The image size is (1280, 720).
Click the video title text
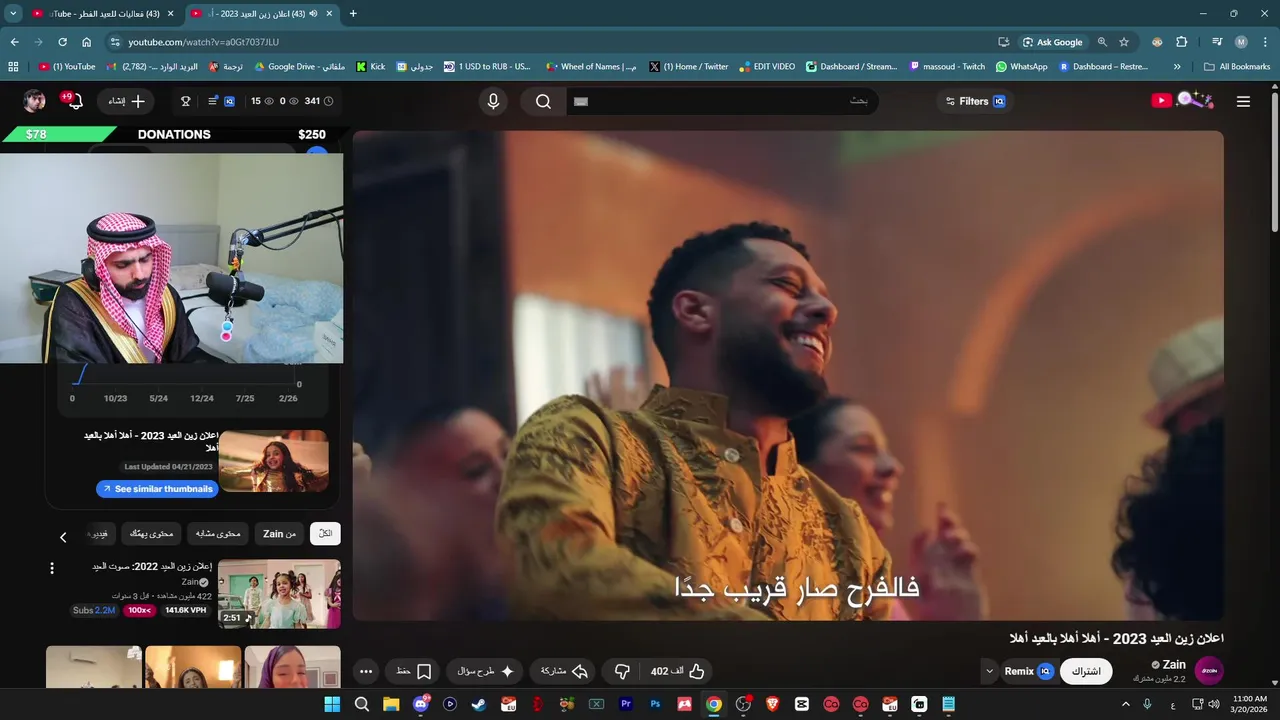tap(1117, 638)
